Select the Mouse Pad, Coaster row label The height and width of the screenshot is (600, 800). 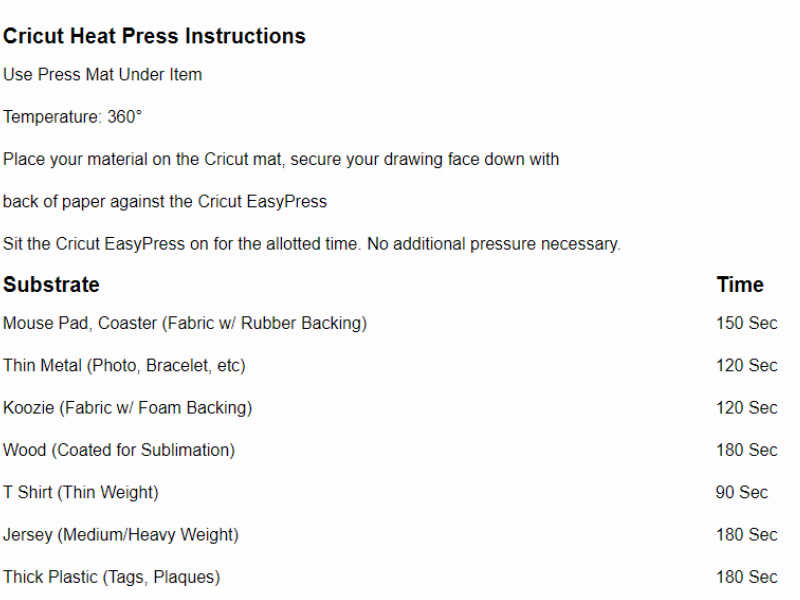point(185,323)
